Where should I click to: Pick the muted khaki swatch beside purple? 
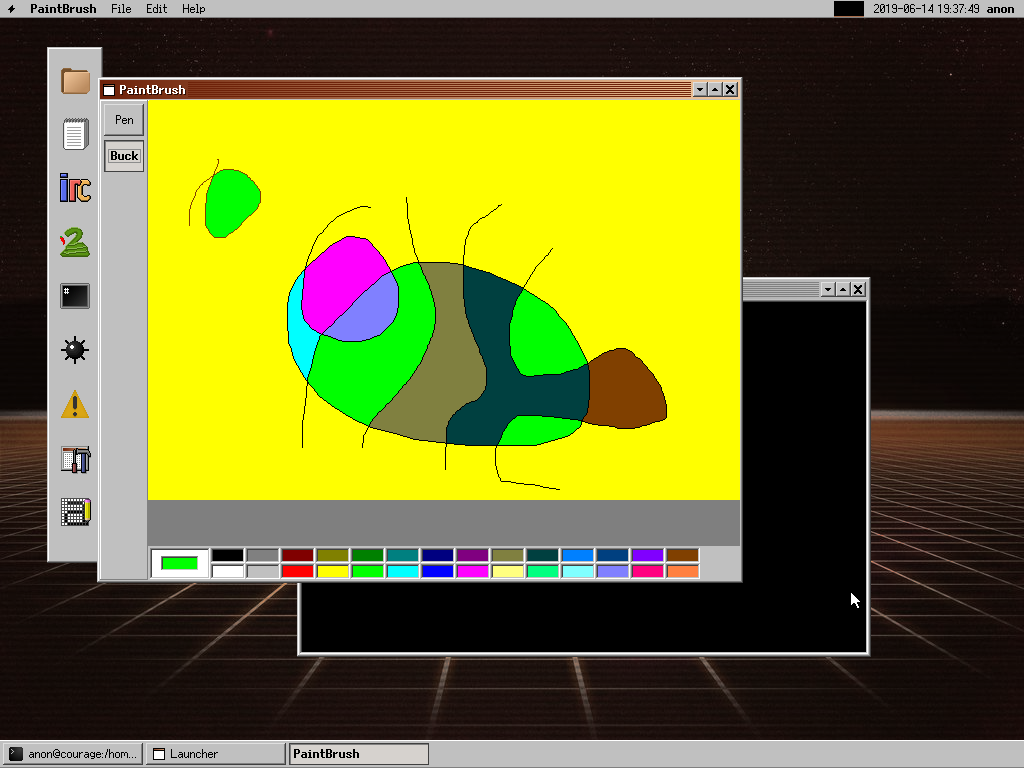tap(508, 556)
